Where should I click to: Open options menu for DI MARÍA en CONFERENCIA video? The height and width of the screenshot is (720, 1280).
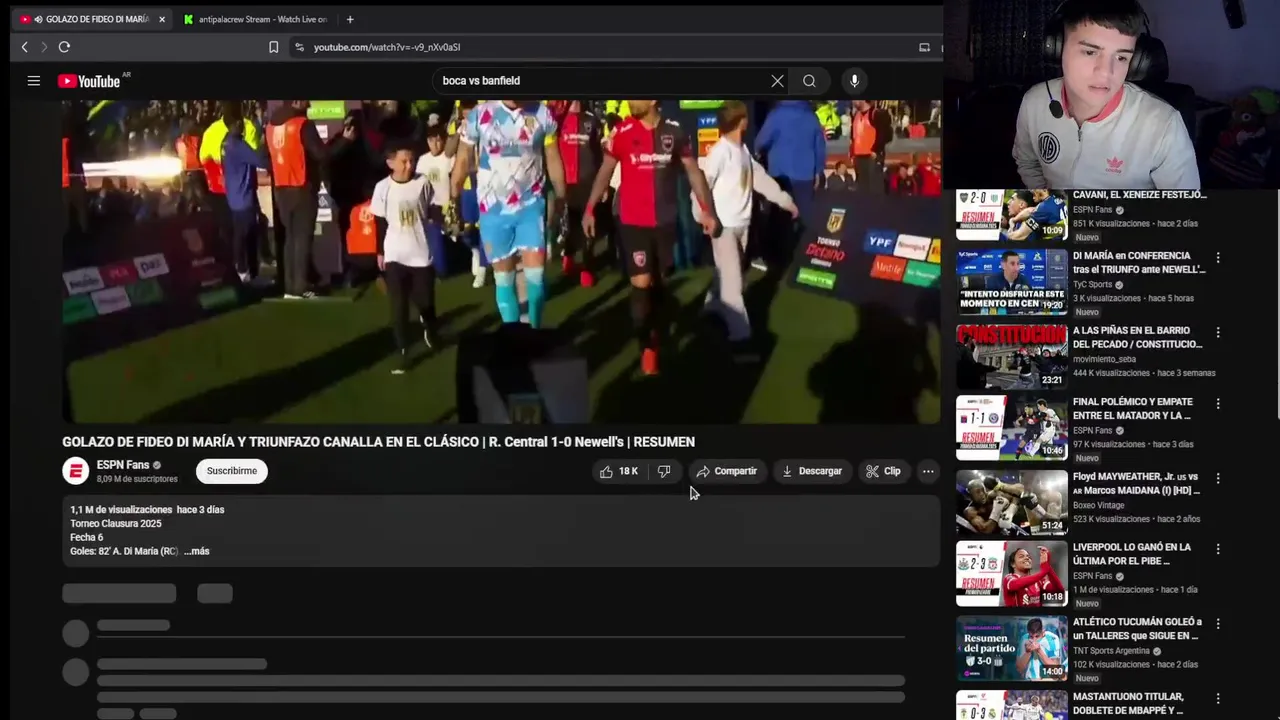click(1217, 258)
